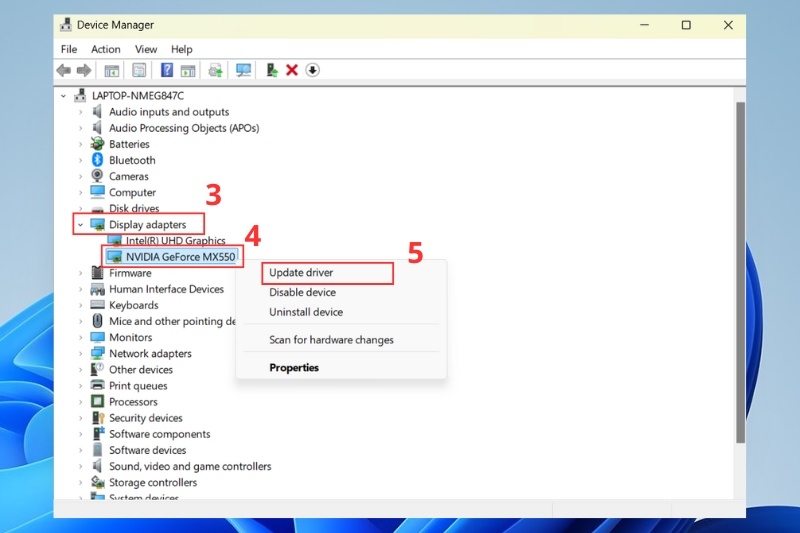Select the Storage controllers label
The image size is (800, 533).
(153, 482)
